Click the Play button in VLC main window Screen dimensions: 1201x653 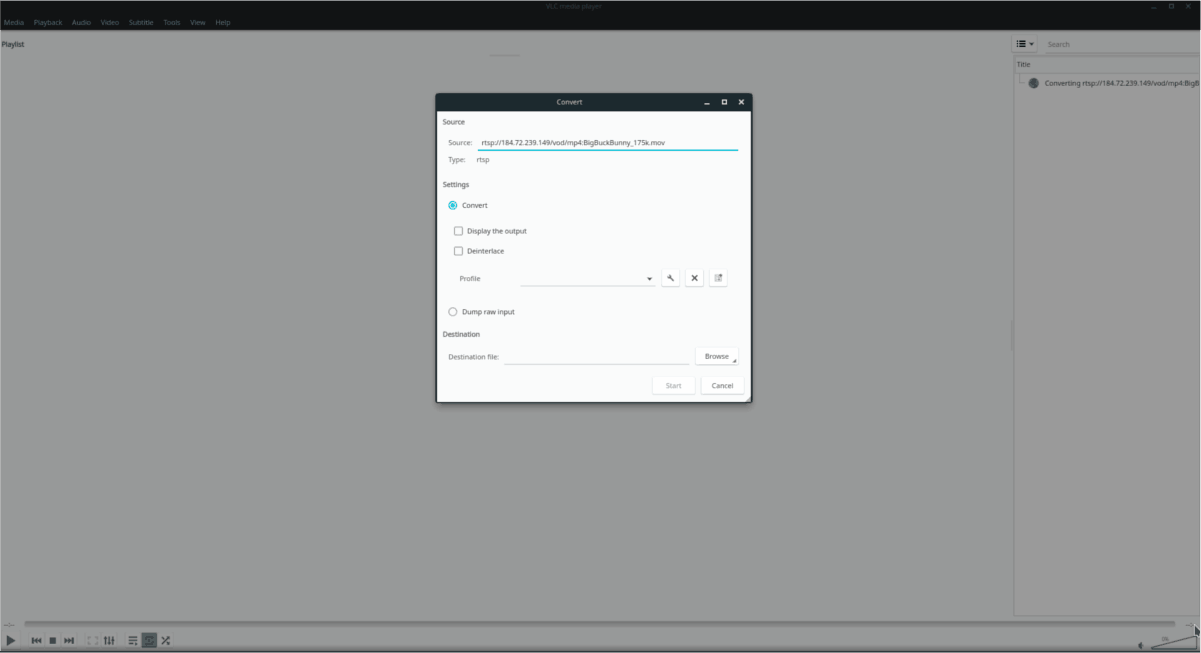click(x=11, y=640)
